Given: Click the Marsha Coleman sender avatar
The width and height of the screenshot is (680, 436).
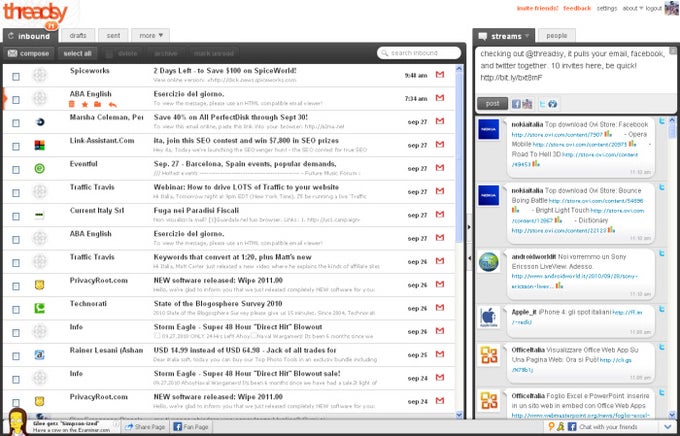Looking at the screenshot, I should tap(39, 122).
